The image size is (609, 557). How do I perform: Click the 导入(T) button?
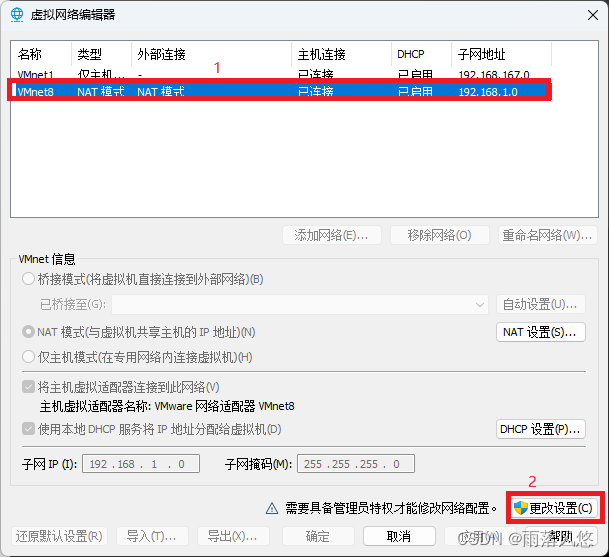(x=152, y=536)
